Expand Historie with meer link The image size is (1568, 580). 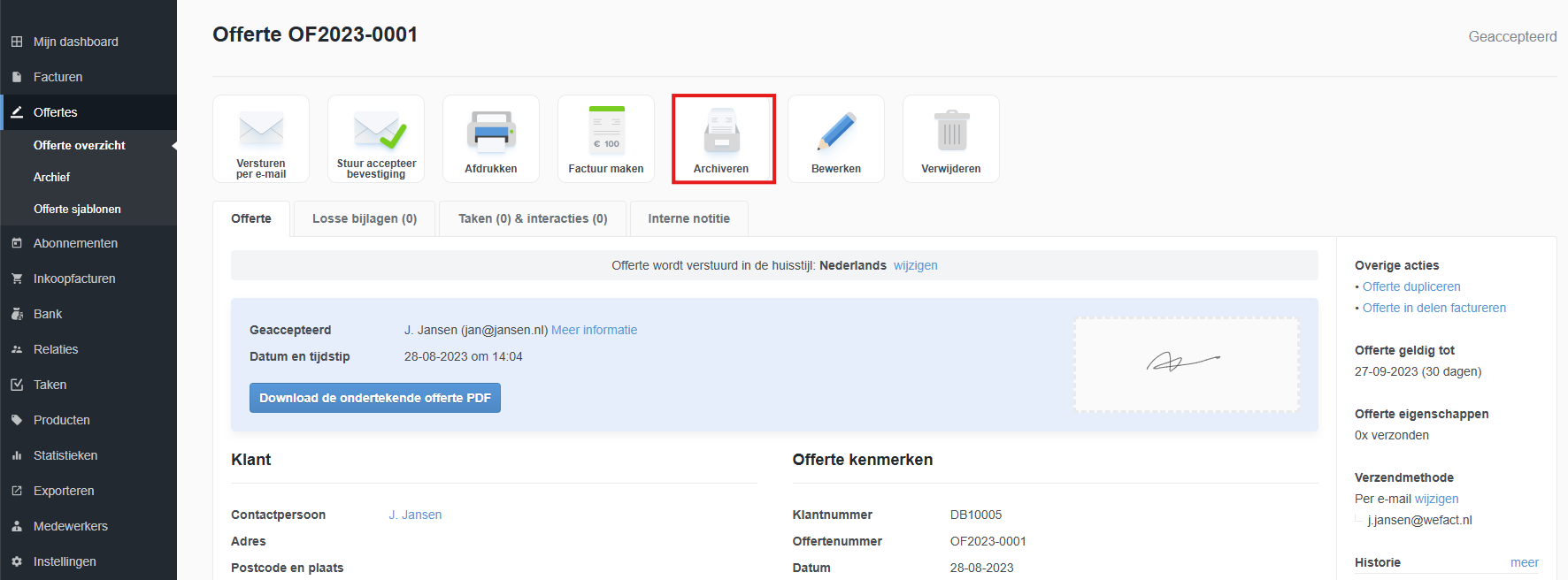[x=1524, y=562]
